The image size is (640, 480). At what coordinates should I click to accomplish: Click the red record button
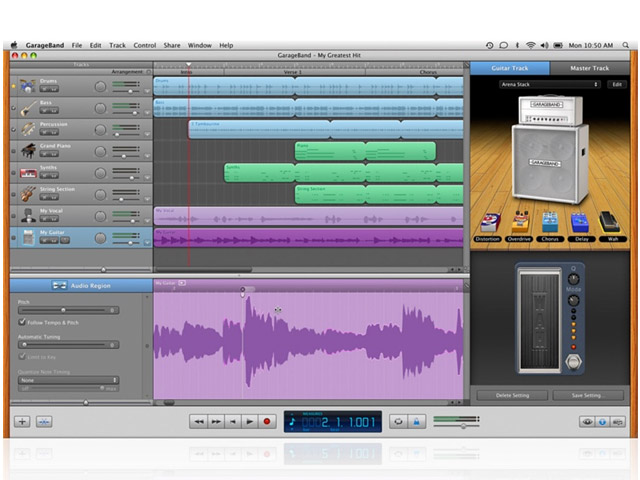pyautogui.click(x=267, y=421)
